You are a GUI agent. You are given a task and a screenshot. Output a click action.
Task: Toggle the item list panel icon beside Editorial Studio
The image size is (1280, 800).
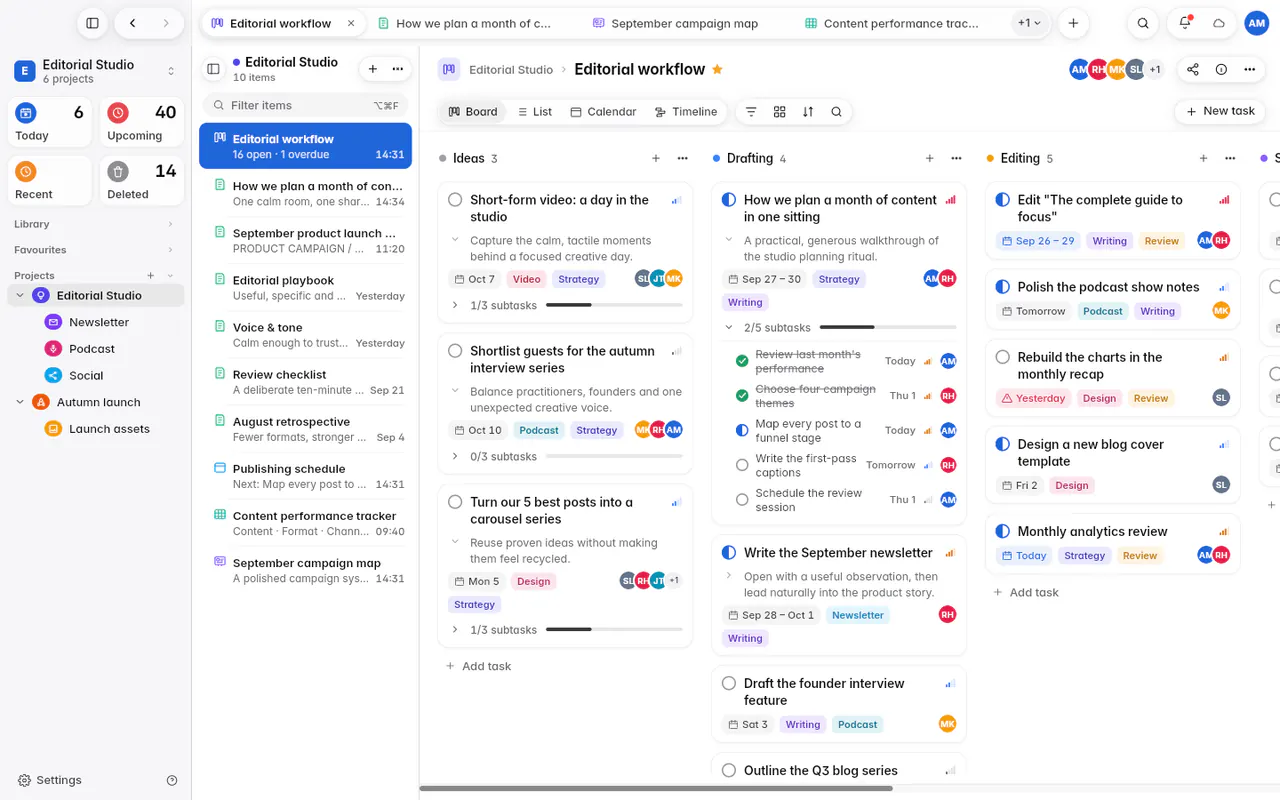(x=213, y=69)
